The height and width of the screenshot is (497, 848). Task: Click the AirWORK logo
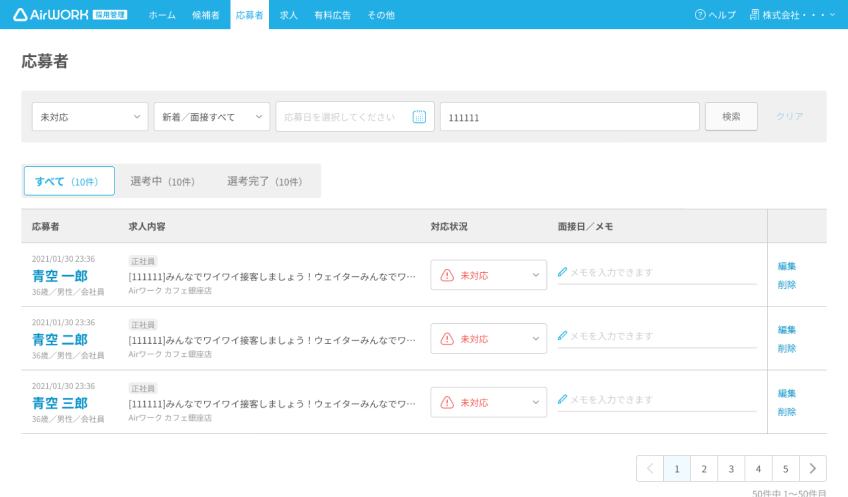pyautogui.click(x=70, y=15)
